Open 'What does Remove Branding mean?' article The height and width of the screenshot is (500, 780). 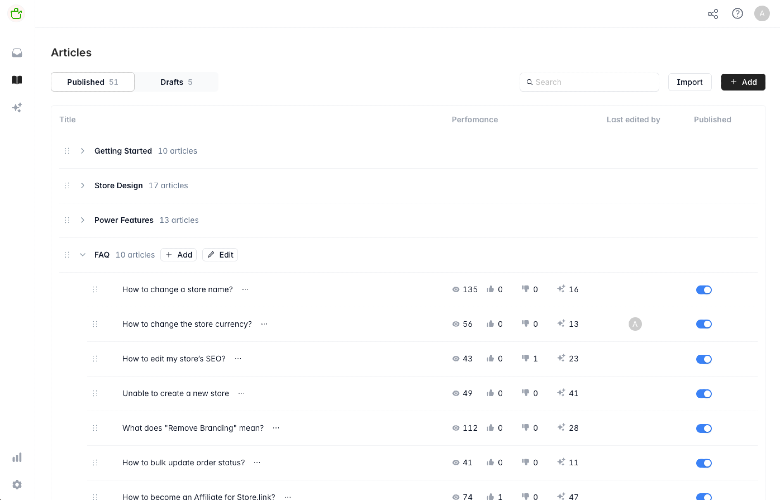[193, 428]
